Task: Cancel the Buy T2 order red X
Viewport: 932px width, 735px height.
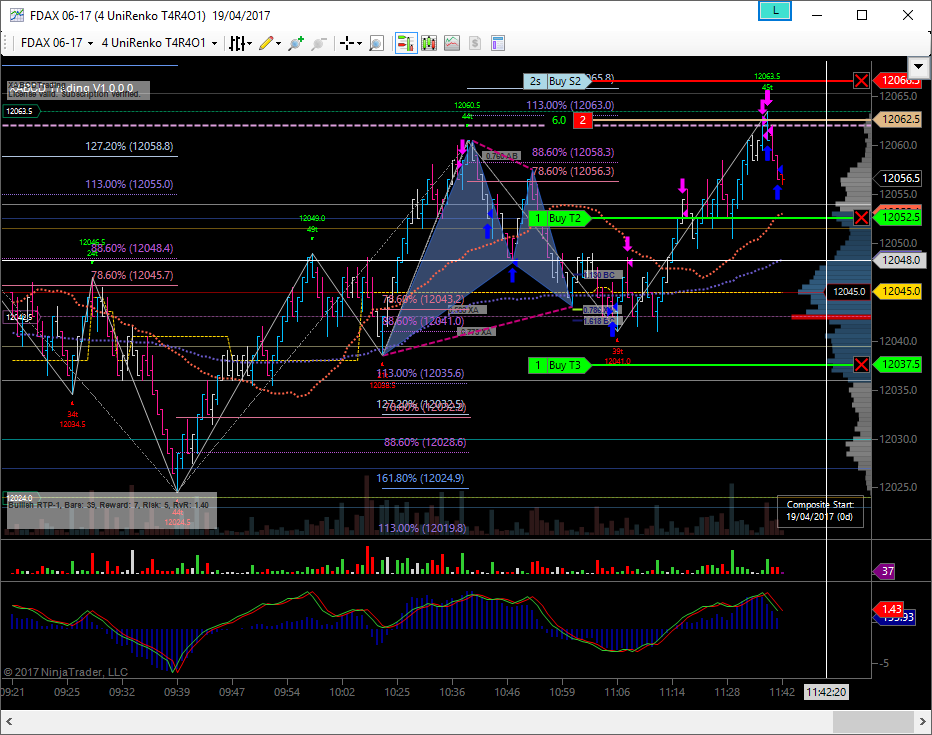Action: [861, 218]
